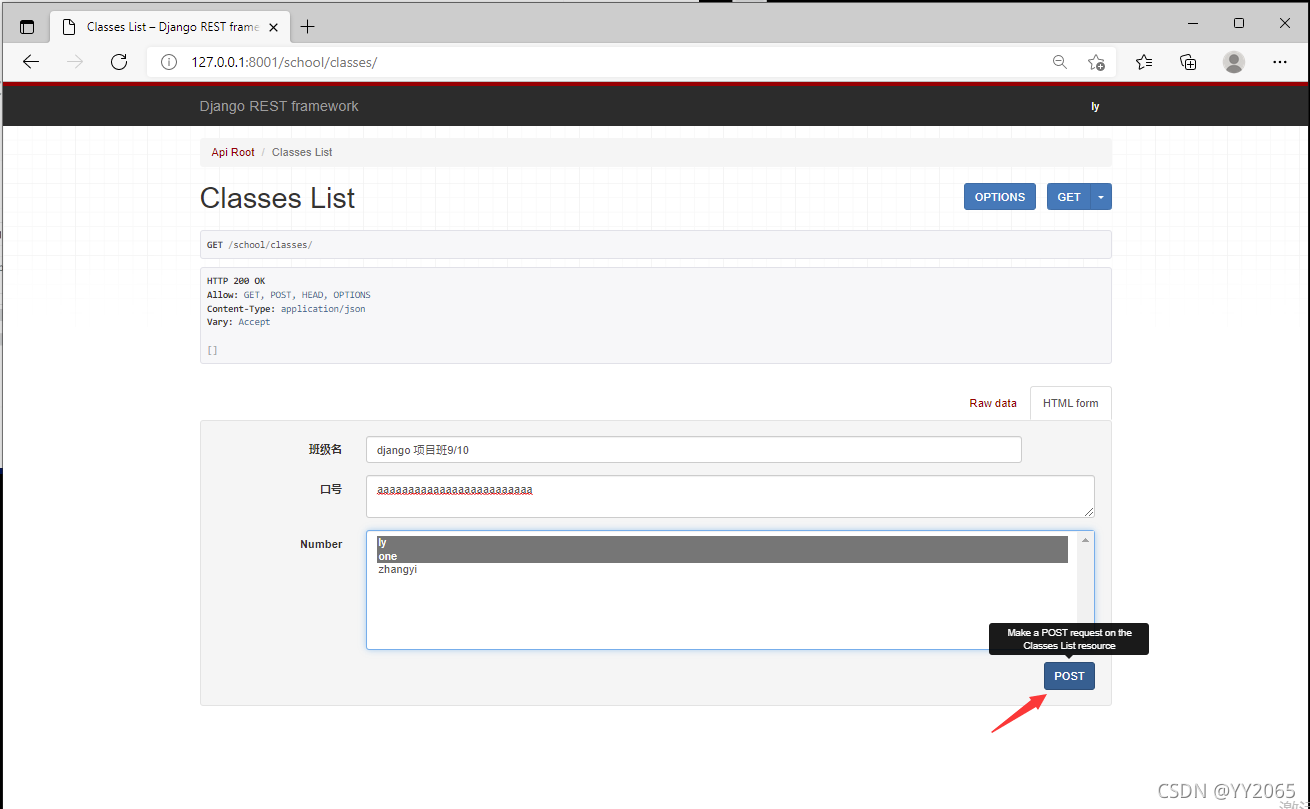Click the Content-Type application/json header line
Image resolution: width=1310 pixels, height=809 pixels.
(x=286, y=309)
